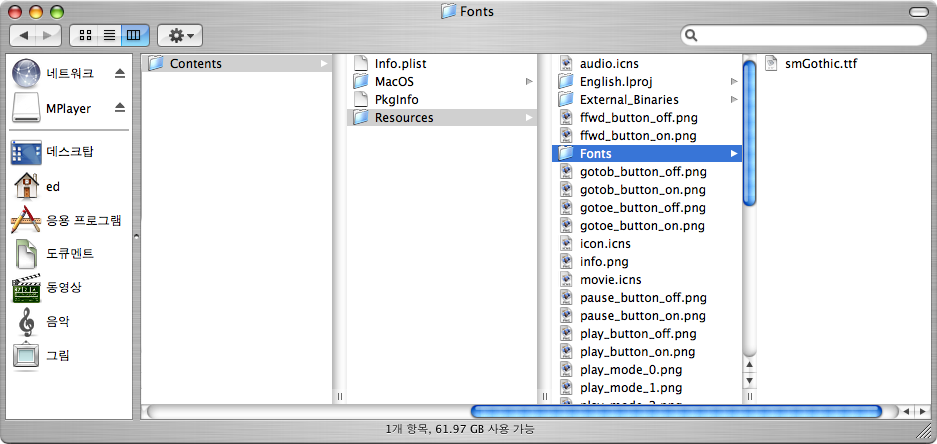Select the ffwd_button_off.png file icon
This screenshot has height=444, width=937.
click(566, 118)
